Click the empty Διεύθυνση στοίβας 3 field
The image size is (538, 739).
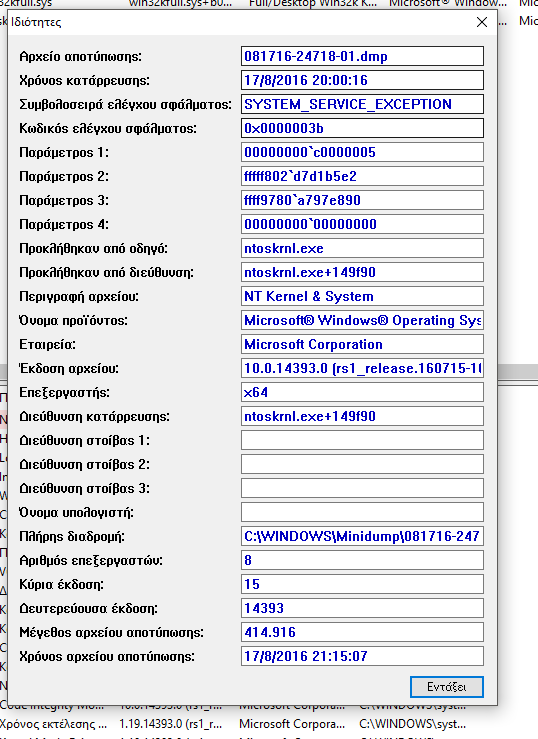pos(362,488)
